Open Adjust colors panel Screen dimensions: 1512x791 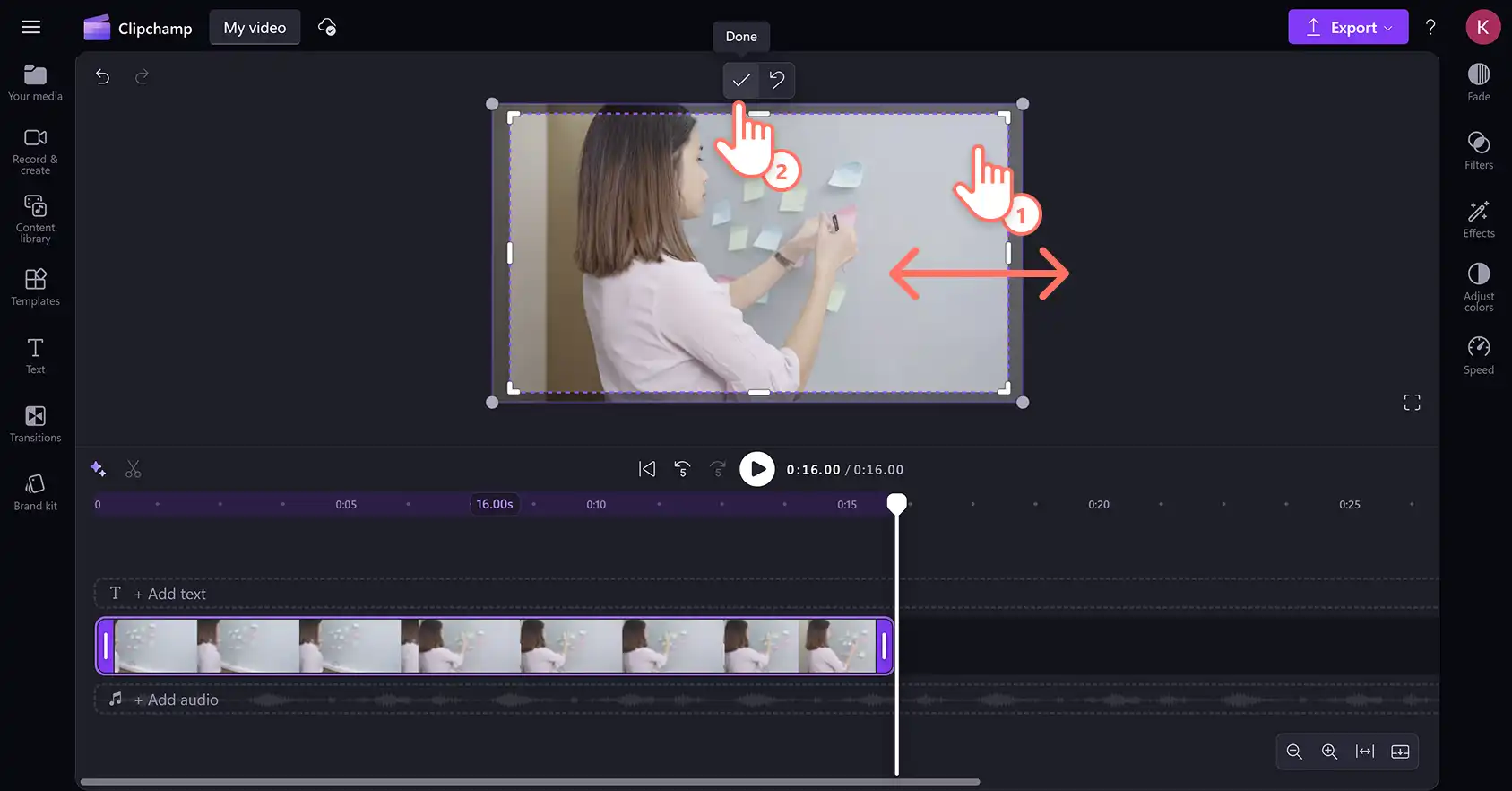1479,287
